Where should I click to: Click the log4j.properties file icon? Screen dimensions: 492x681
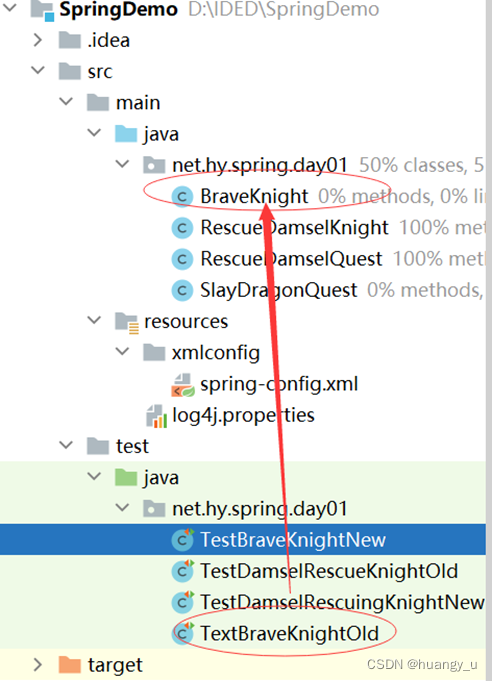point(156,416)
